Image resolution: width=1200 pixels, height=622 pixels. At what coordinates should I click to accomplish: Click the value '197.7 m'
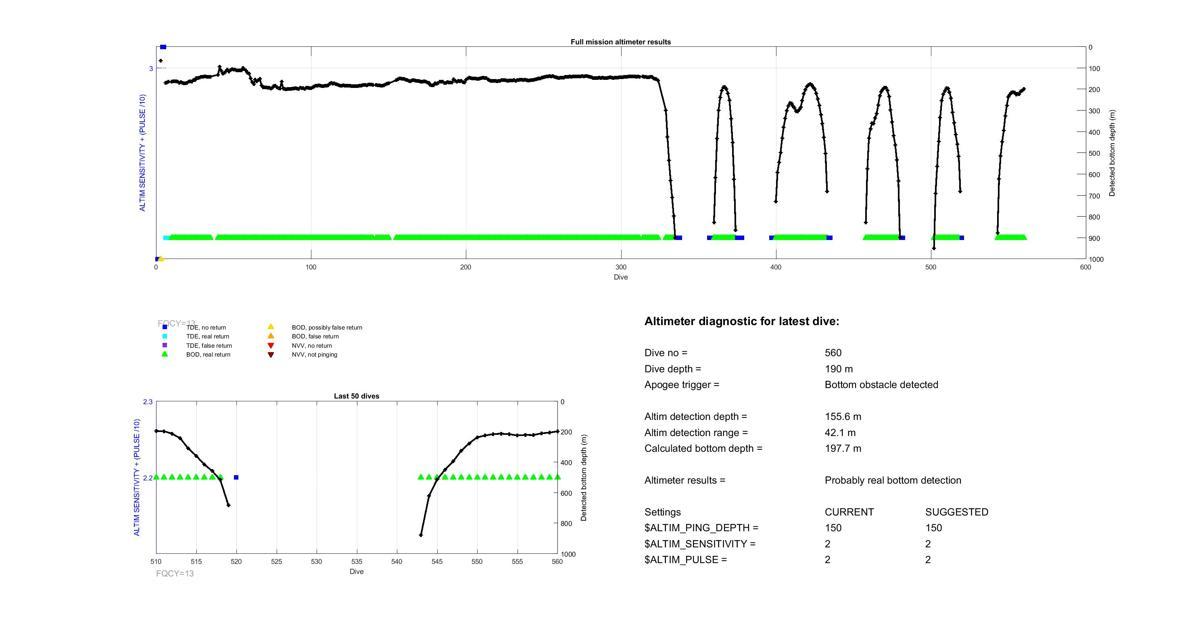pyautogui.click(x=843, y=449)
